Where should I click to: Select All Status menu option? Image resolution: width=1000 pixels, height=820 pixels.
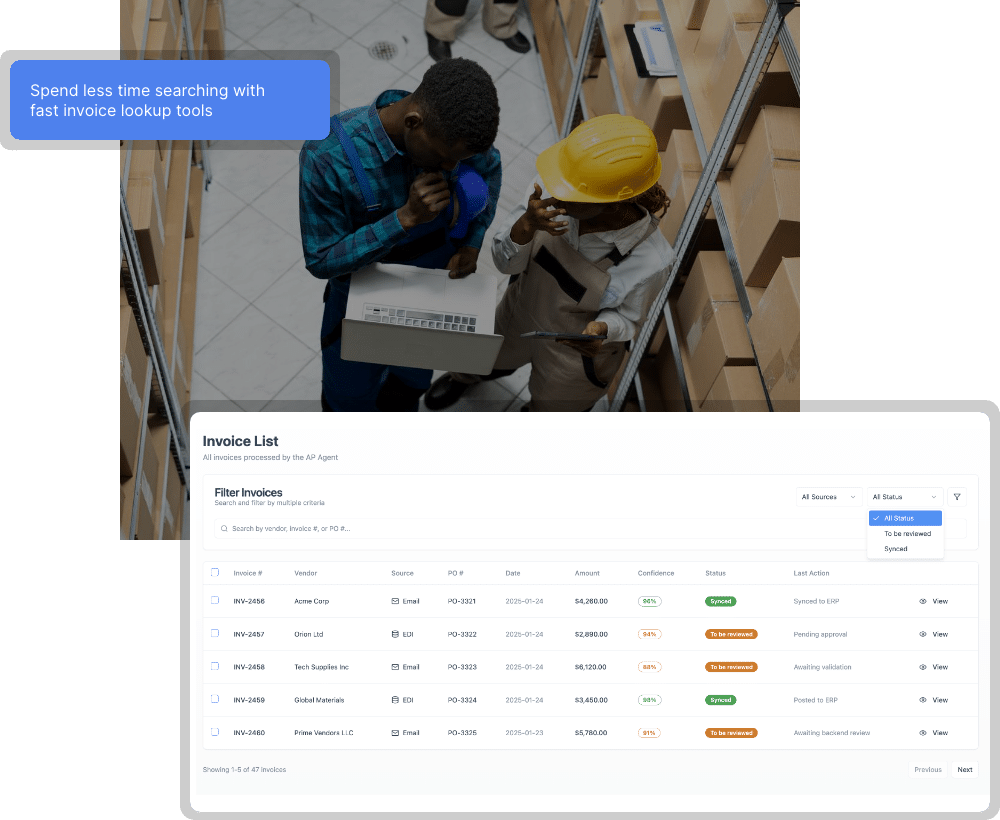905,518
